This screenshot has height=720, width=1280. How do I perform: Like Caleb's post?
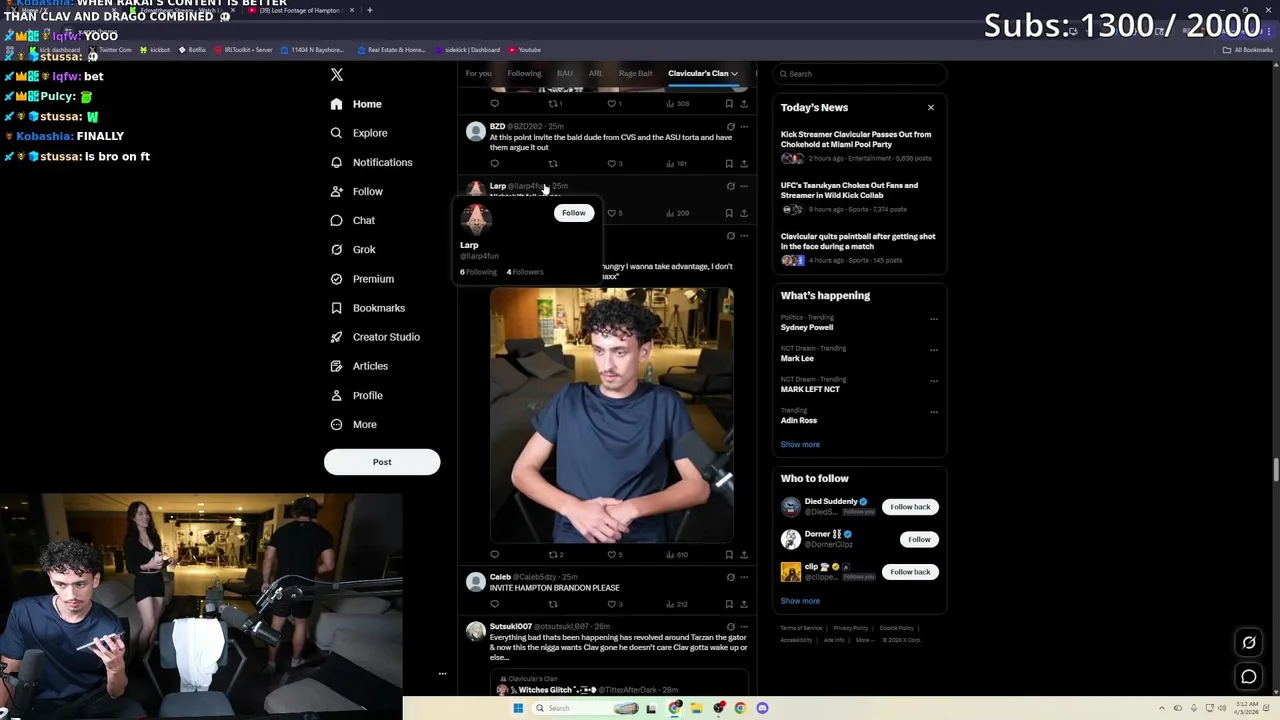(x=612, y=604)
